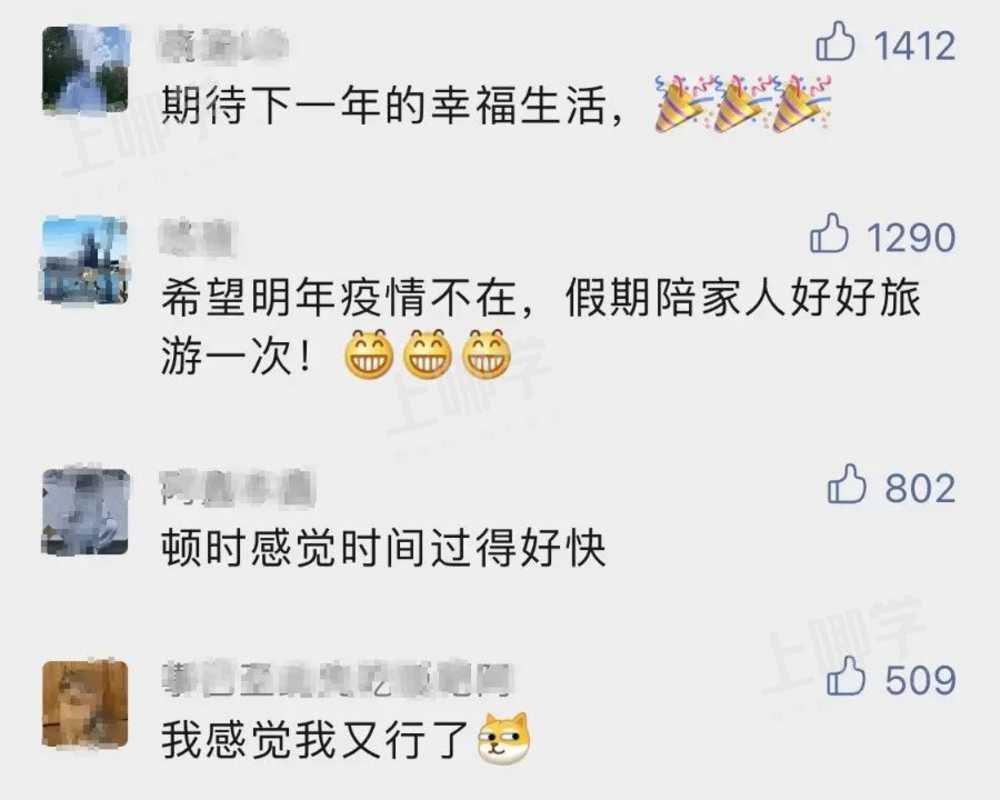
Task: Open second commenter's cityscape avatar
Action: pos(85,260)
